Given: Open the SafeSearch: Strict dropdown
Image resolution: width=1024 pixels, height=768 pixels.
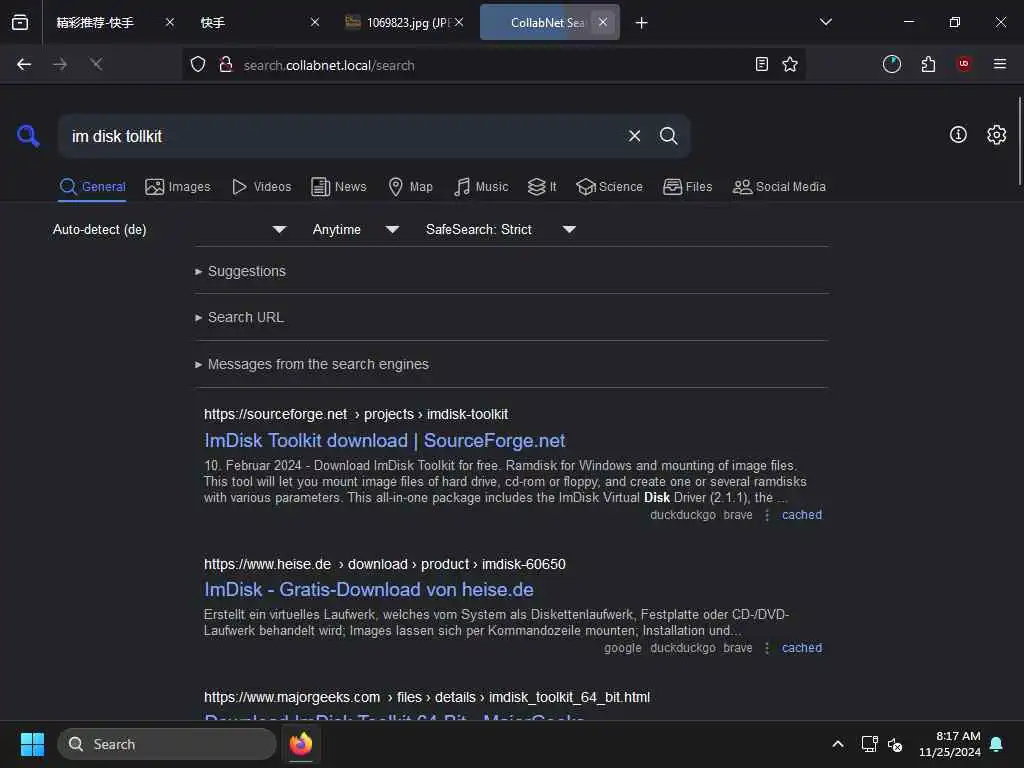Looking at the screenshot, I should click(500, 229).
